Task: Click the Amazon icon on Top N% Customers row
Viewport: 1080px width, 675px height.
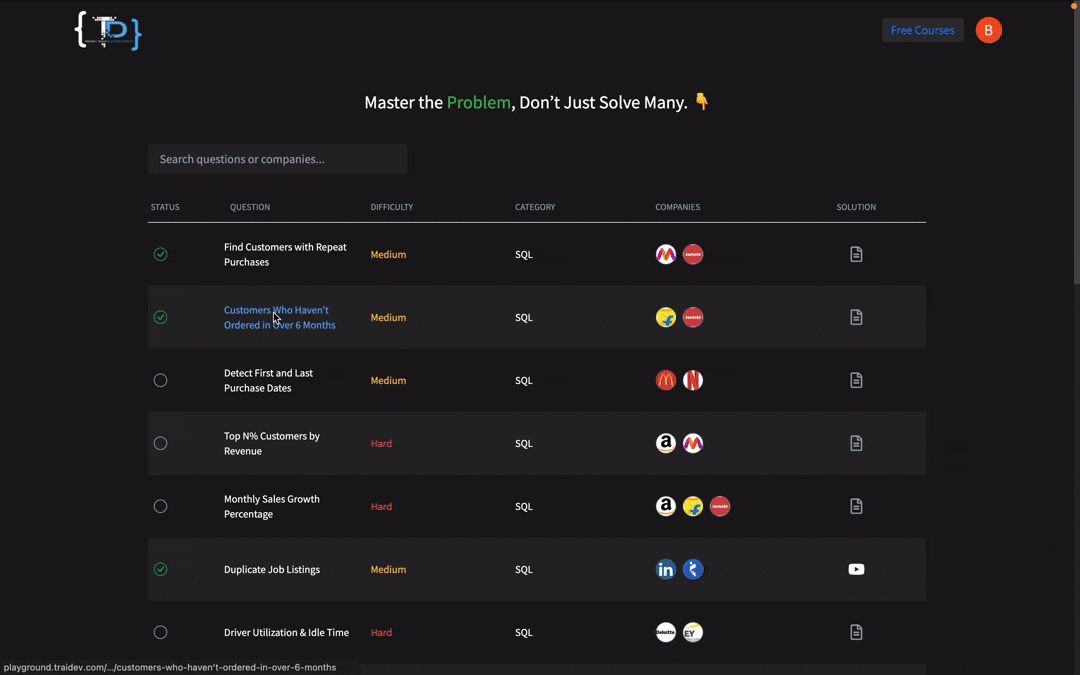Action: click(x=666, y=443)
